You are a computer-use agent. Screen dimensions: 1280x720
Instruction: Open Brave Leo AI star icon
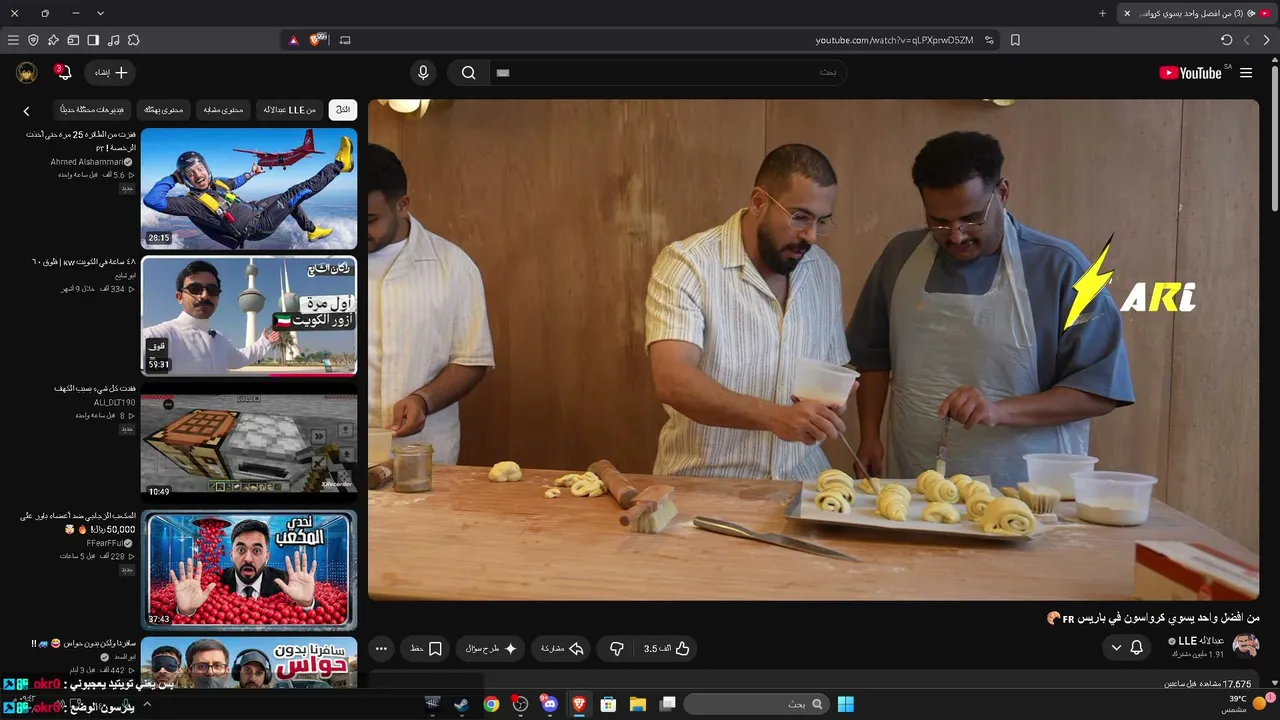[x=53, y=40]
